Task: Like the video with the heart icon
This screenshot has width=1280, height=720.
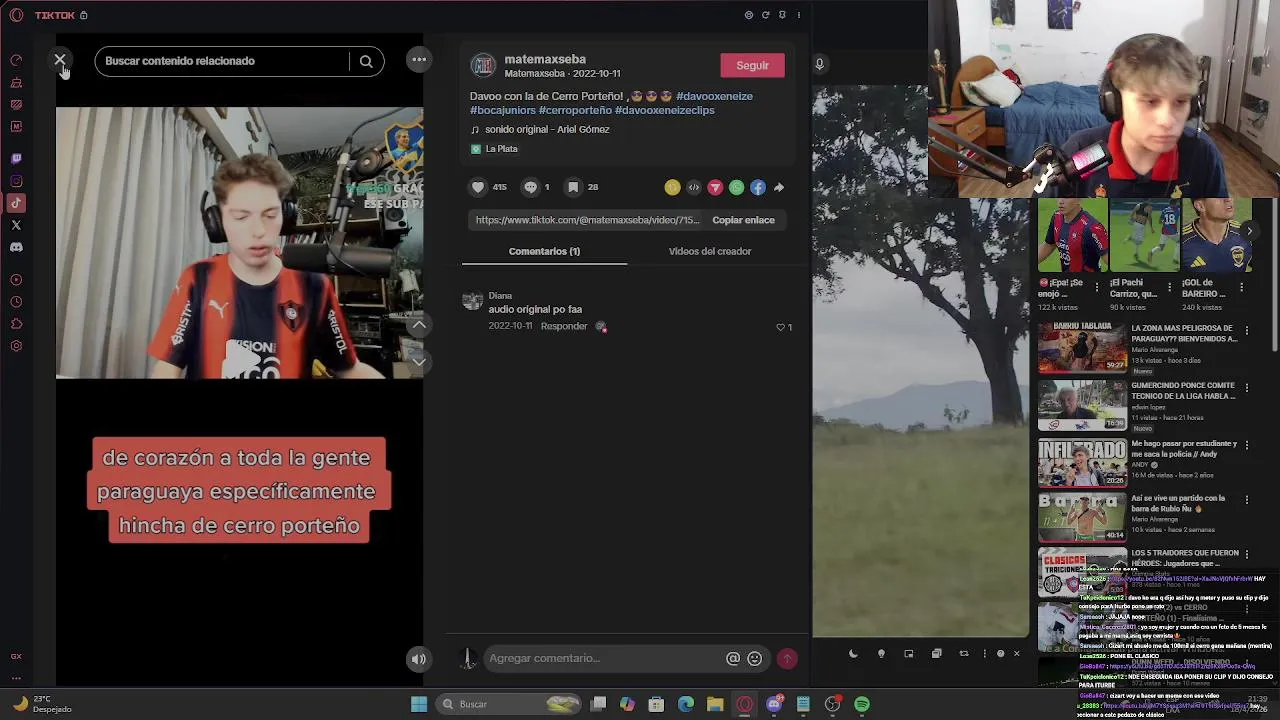Action: click(478, 187)
